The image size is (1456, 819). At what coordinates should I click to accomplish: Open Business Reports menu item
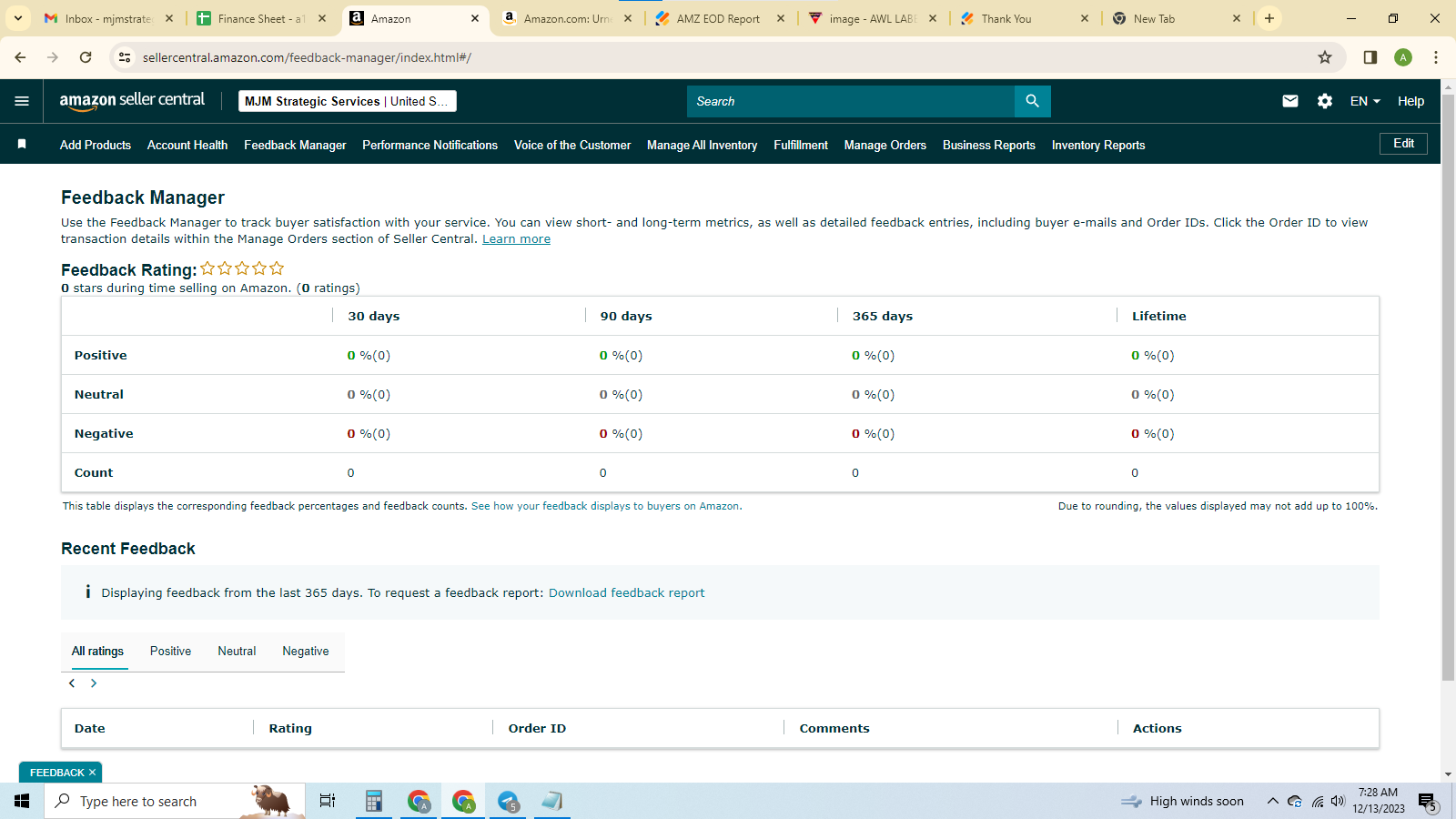[989, 145]
